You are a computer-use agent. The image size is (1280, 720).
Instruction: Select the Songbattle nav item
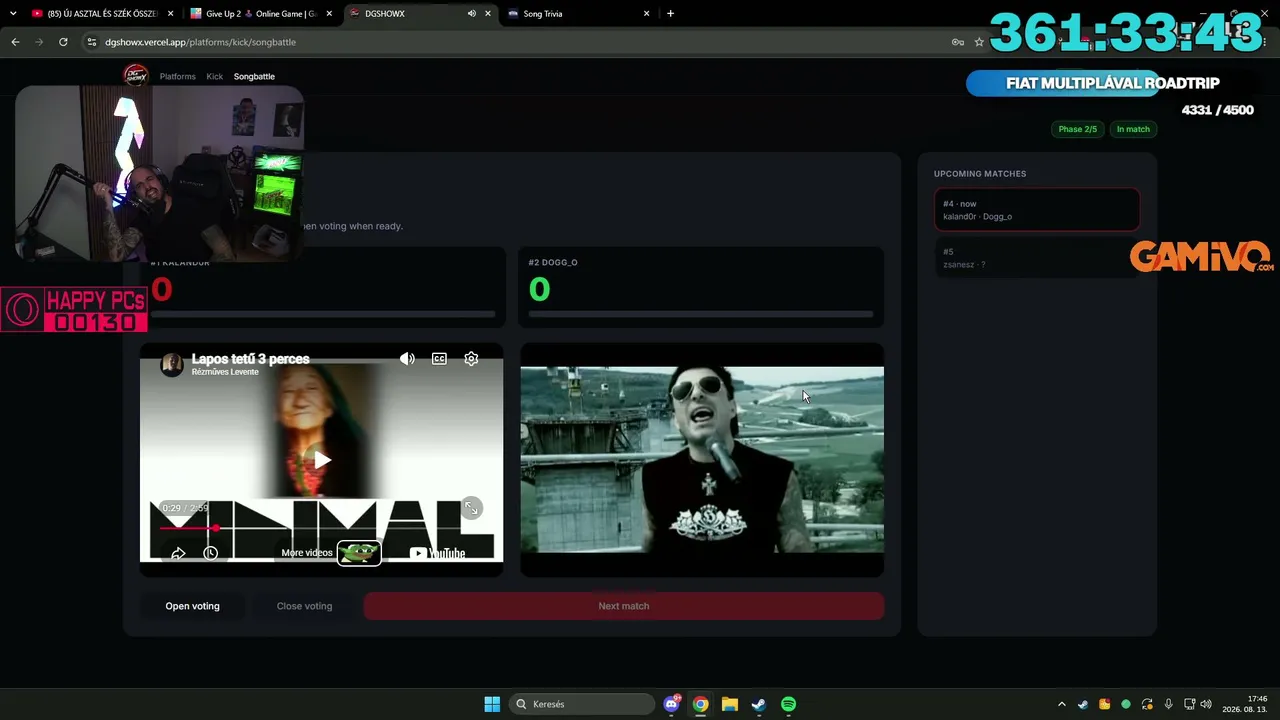254,76
